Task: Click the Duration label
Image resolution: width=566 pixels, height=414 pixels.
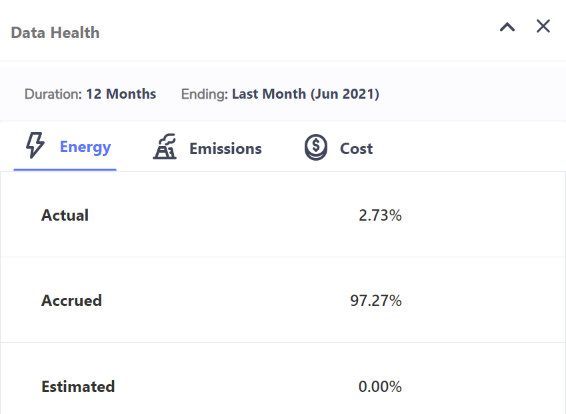Action: (53, 94)
